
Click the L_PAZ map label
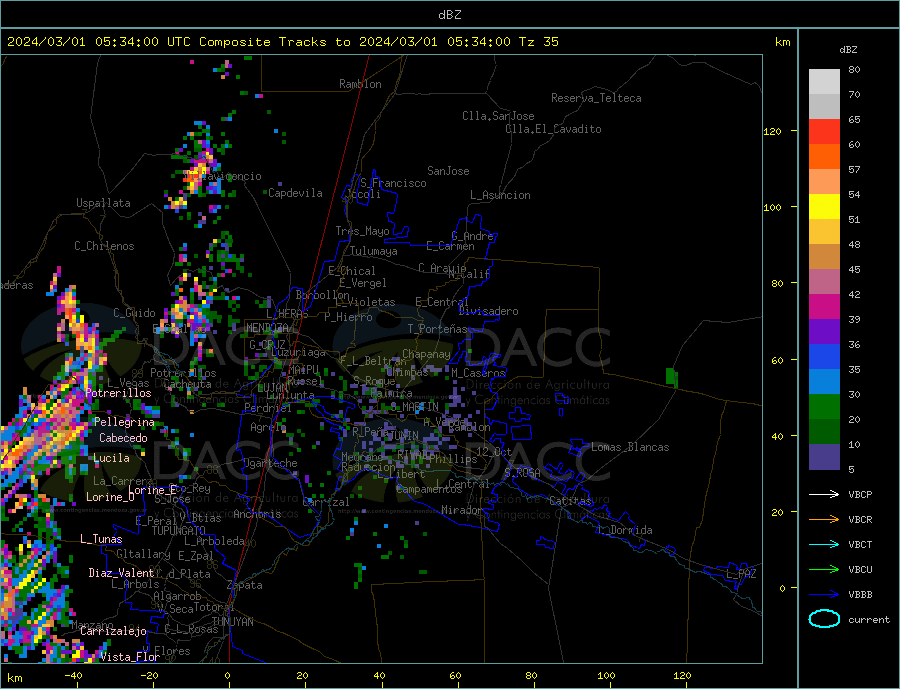[x=741, y=574]
